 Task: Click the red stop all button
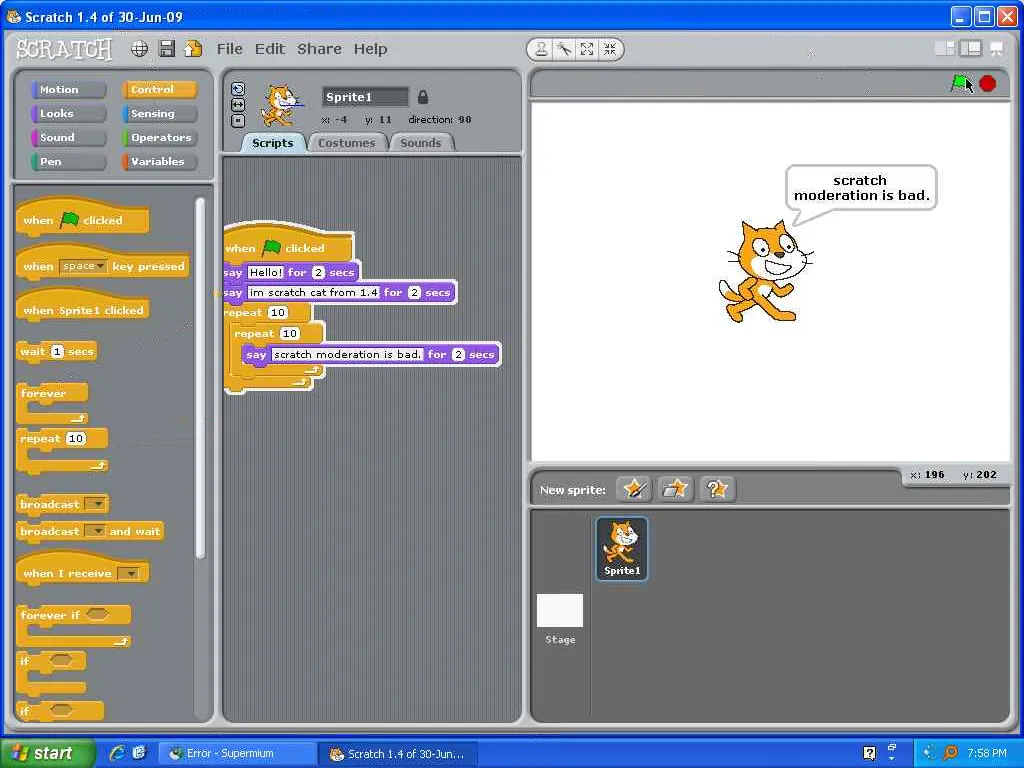987,84
